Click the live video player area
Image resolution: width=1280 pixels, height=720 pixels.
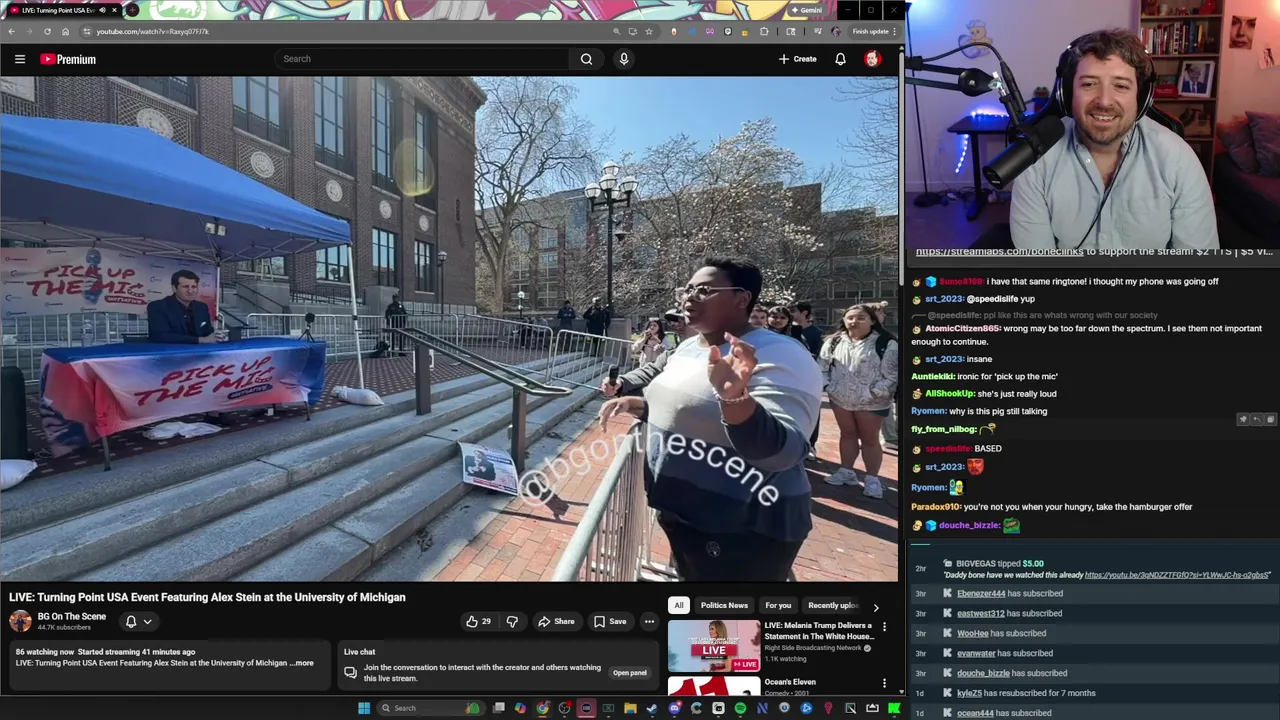click(449, 329)
